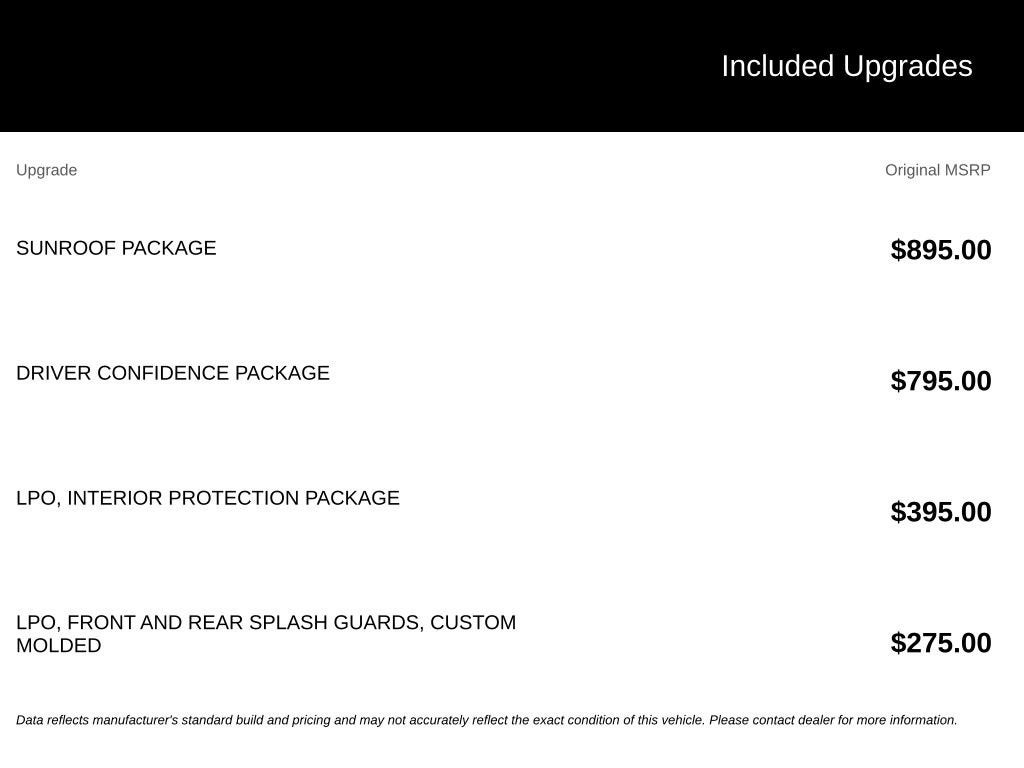Click the $395.00 price value
Screen dimensions: 1024x768
[941, 511]
